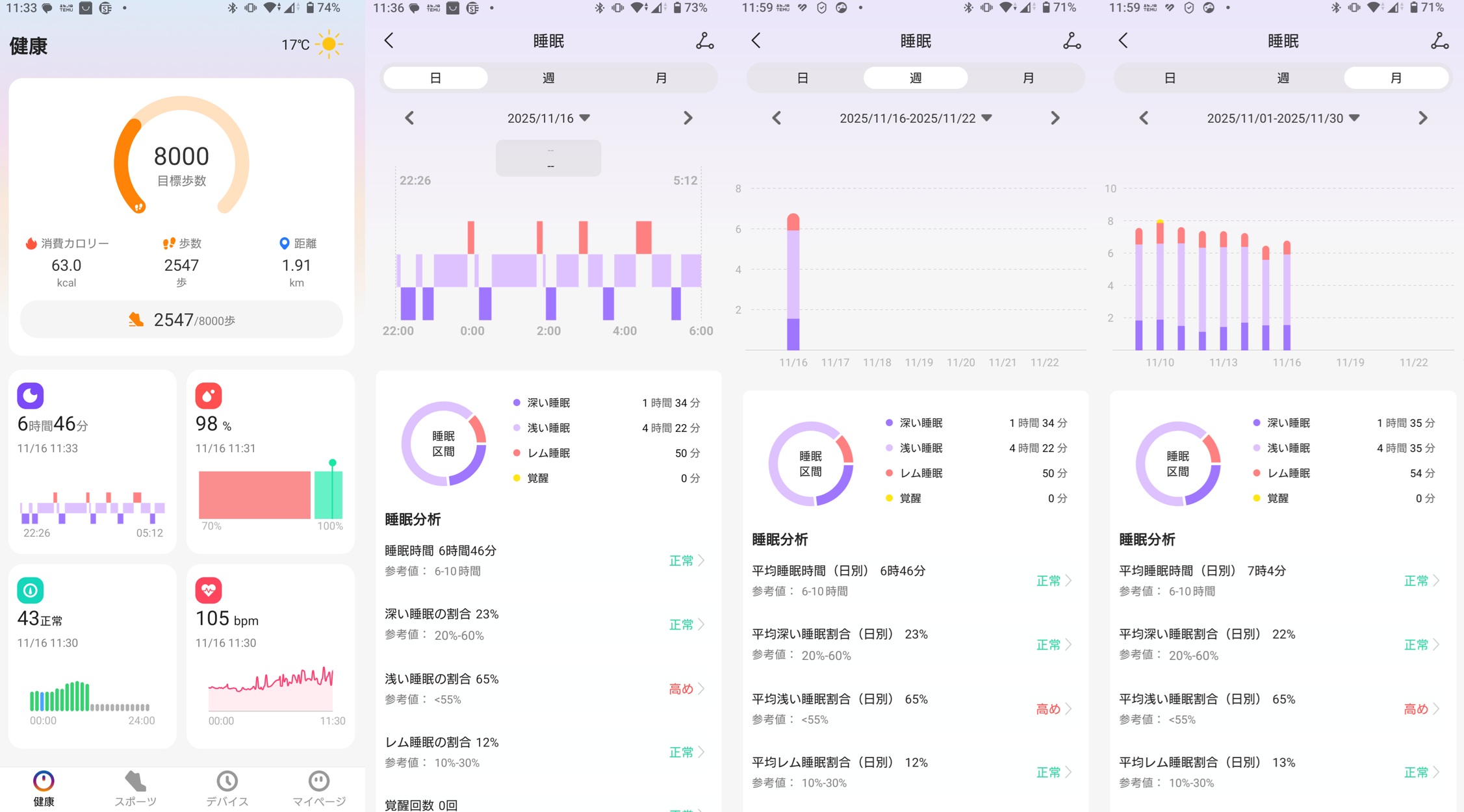Select the 月 segment on daily sleep screen
Screen dimensions: 1464x812
[x=661, y=78]
